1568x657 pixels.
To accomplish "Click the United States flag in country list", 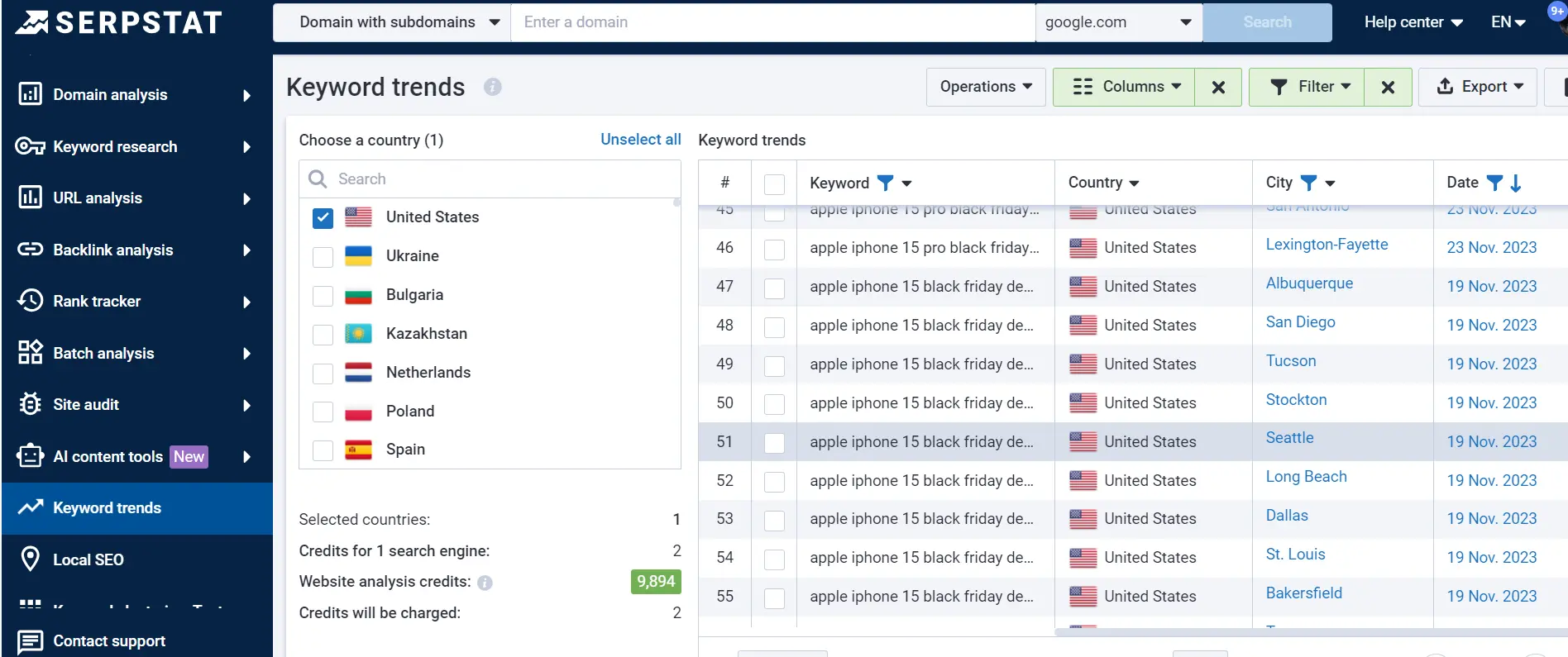I will [358, 217].
